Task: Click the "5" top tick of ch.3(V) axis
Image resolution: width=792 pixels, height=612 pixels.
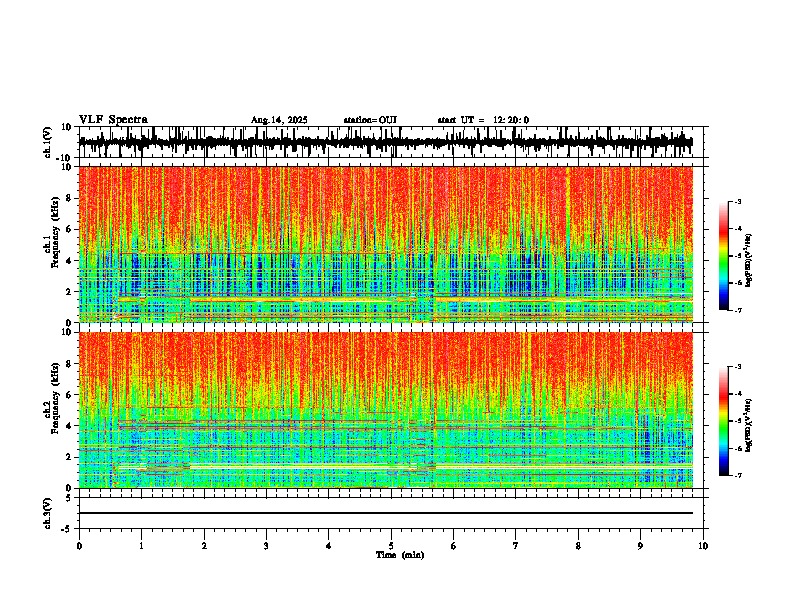Action: [x=69, y=498]
